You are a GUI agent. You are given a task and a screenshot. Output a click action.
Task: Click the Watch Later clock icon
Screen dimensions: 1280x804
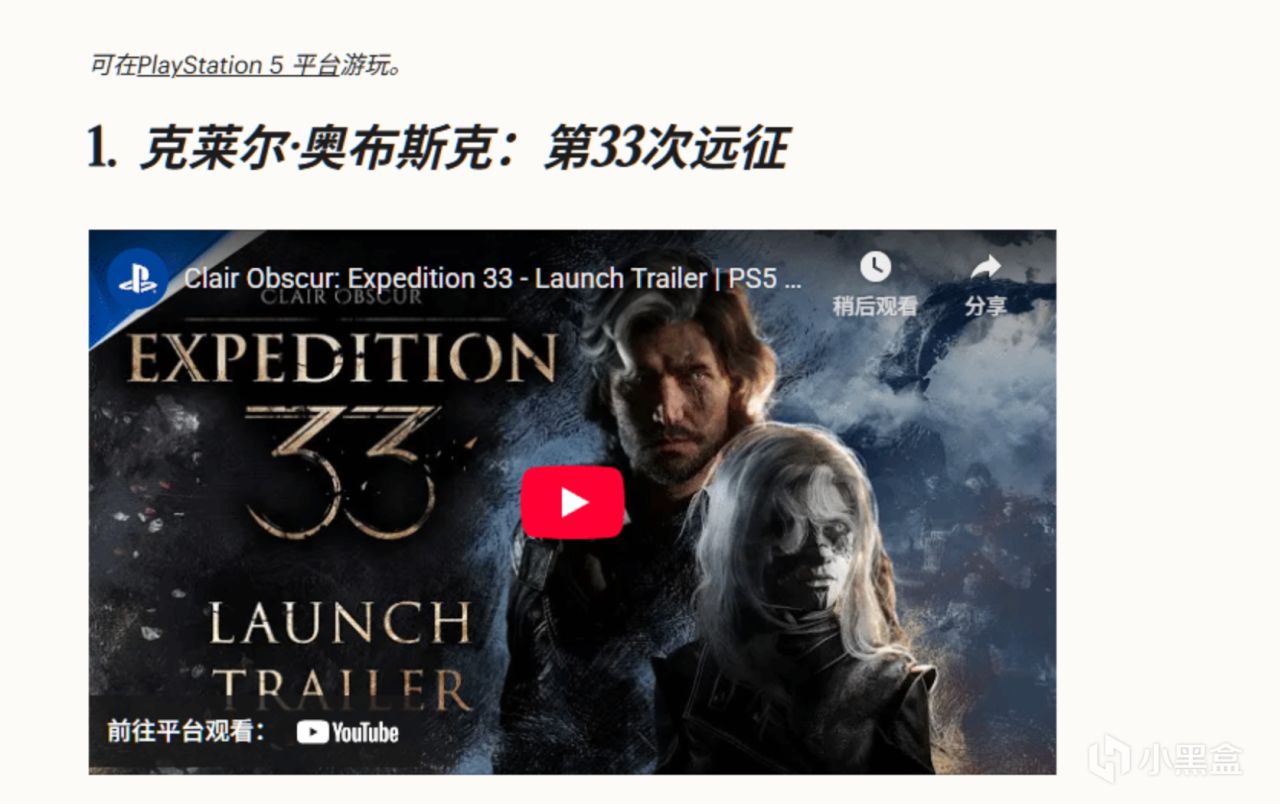875,266
